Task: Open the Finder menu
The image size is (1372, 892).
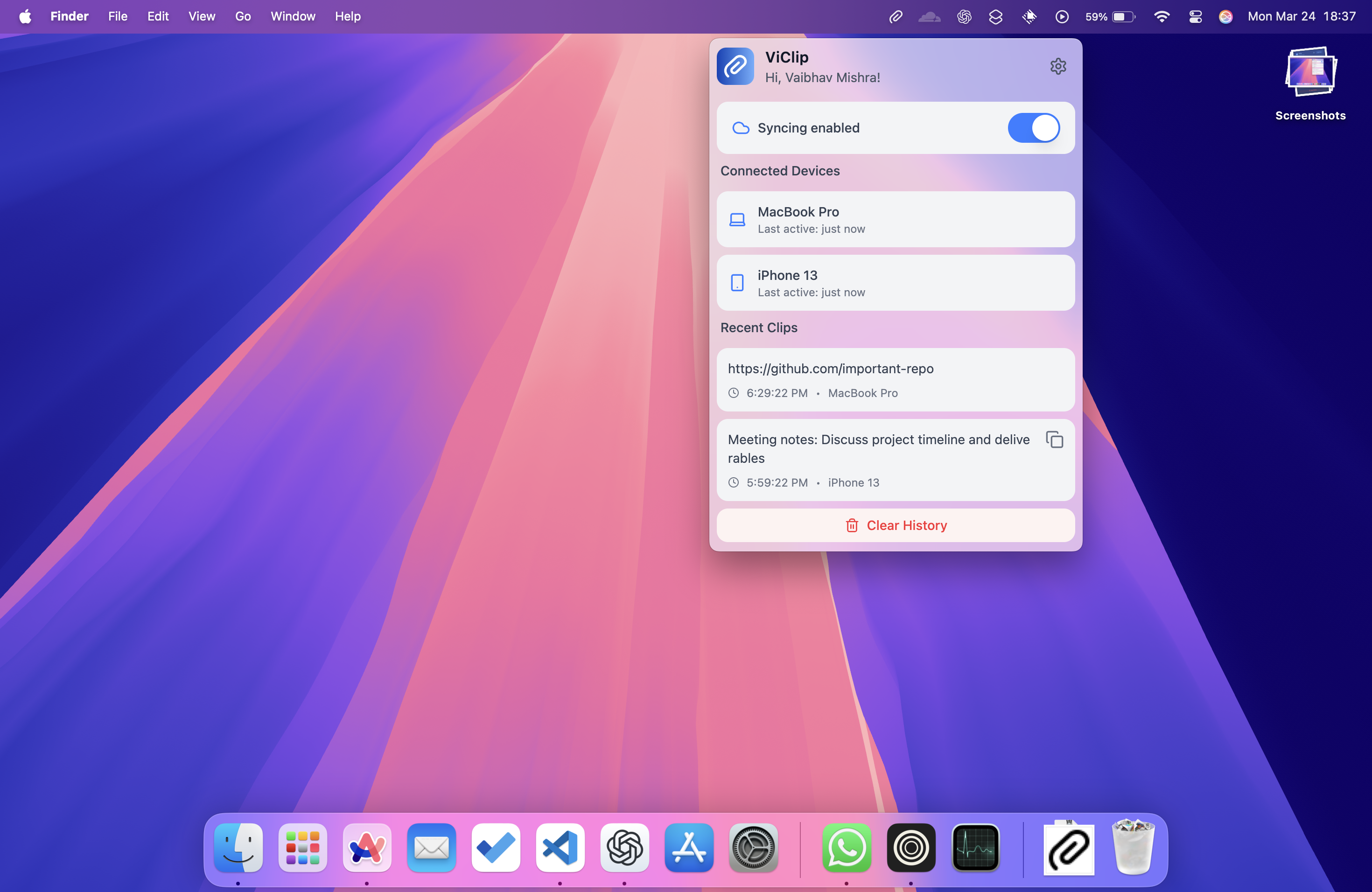Action: pos(69,17)
